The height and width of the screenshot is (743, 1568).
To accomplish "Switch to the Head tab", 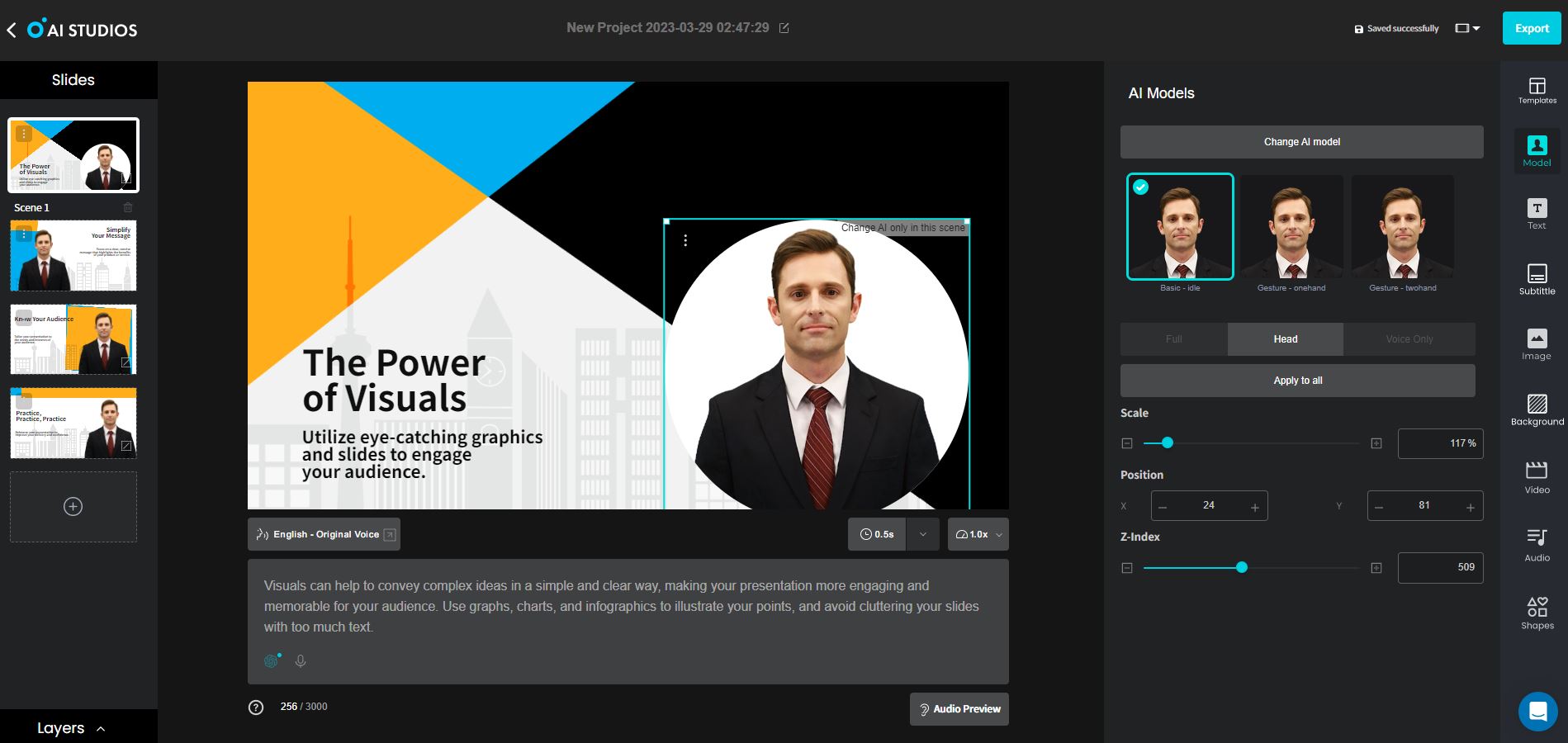I will click(x=1285, y=338).
